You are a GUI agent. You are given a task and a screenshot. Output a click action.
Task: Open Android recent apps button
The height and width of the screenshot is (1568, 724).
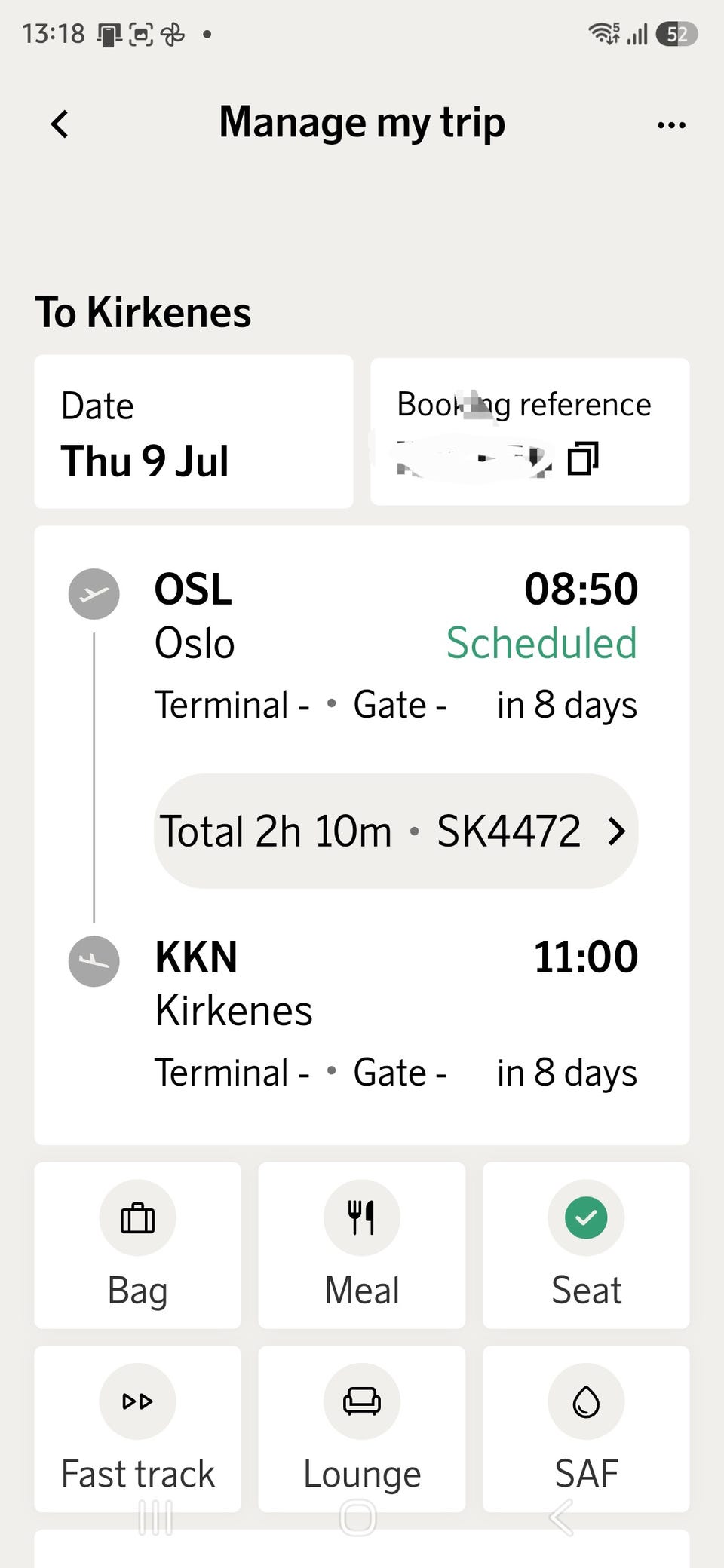click(156, 1517)
